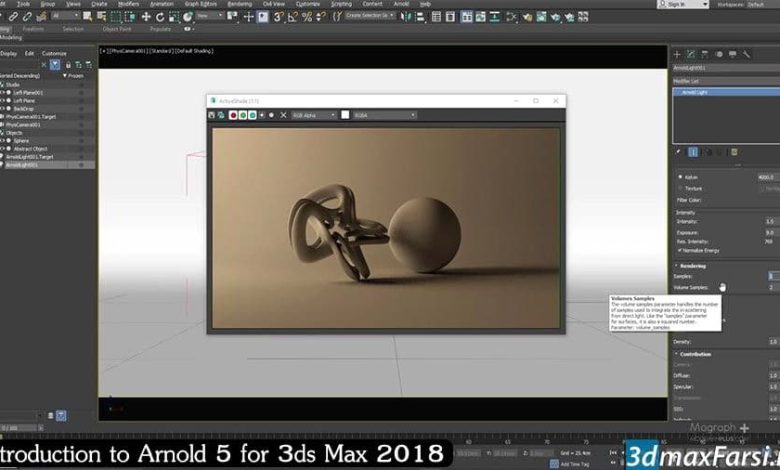Viewport: 780px width, 470px height.
Task: Click the Unlink Selection chain icon
Action: (27, 16)
